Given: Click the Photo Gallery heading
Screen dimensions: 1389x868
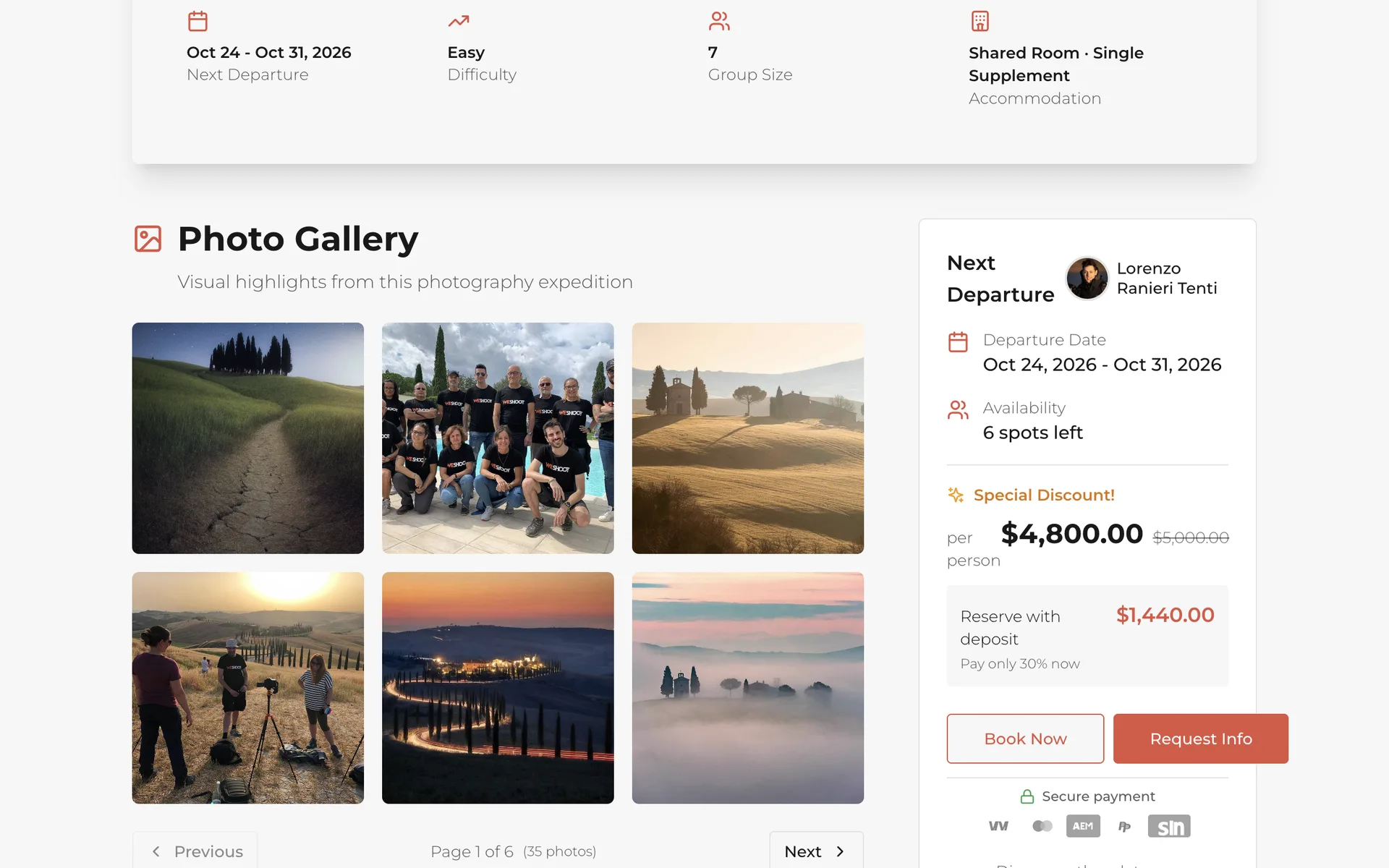Looking at the screenshot, I should pos(298,239).
